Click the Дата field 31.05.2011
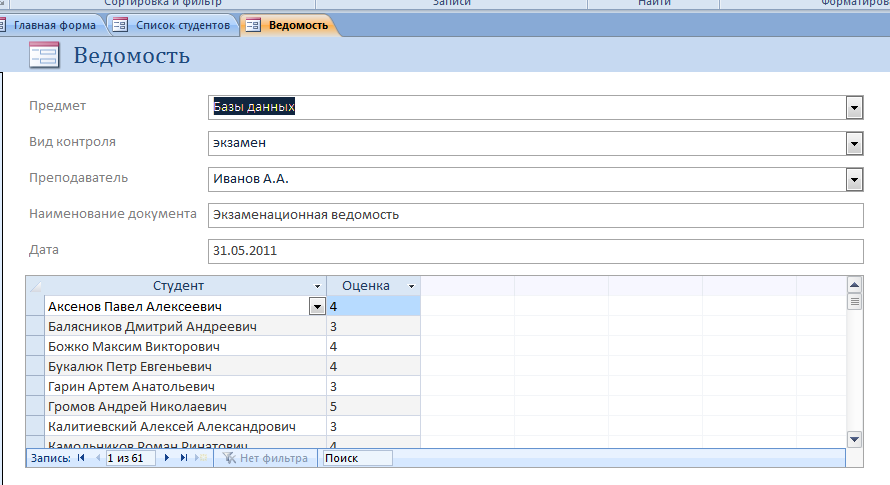The width and height of the screenshot is (890, 485). (x=536, y=251)
